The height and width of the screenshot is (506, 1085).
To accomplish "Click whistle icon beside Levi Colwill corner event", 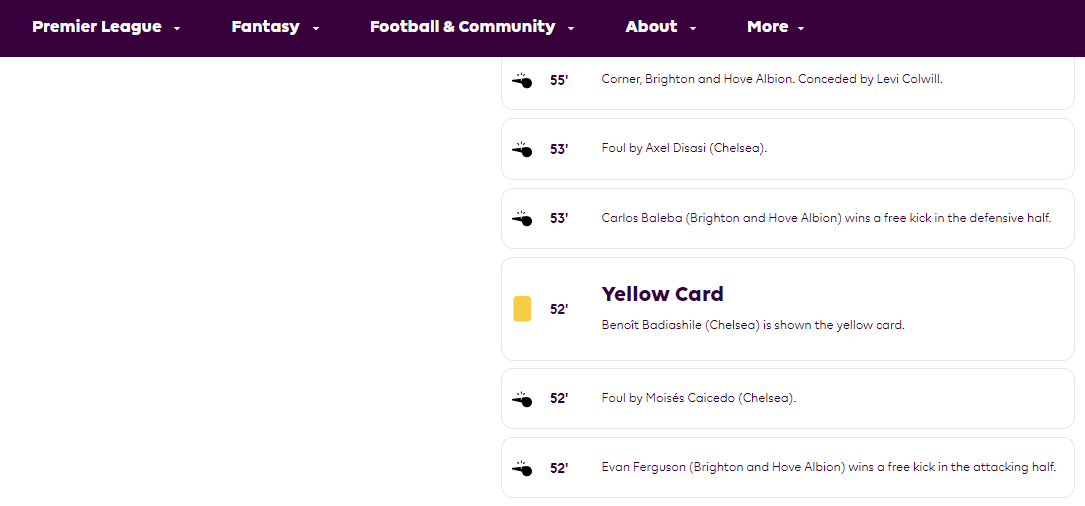I will 522,80.
